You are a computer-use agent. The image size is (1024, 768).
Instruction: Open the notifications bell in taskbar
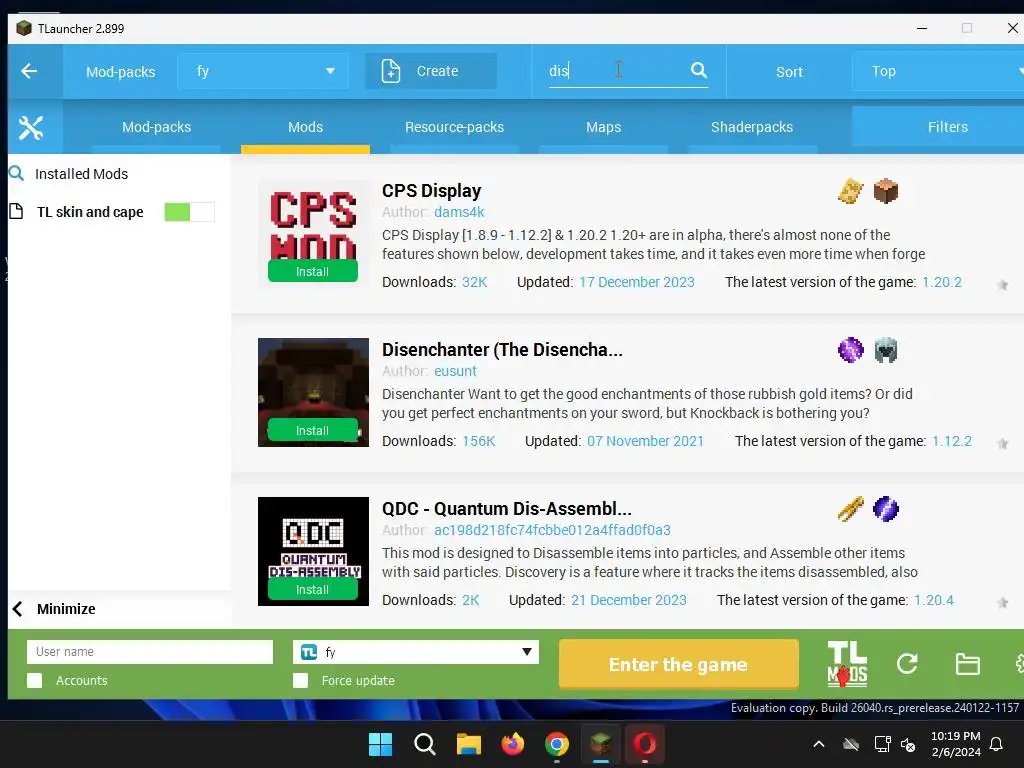(997, 744)
